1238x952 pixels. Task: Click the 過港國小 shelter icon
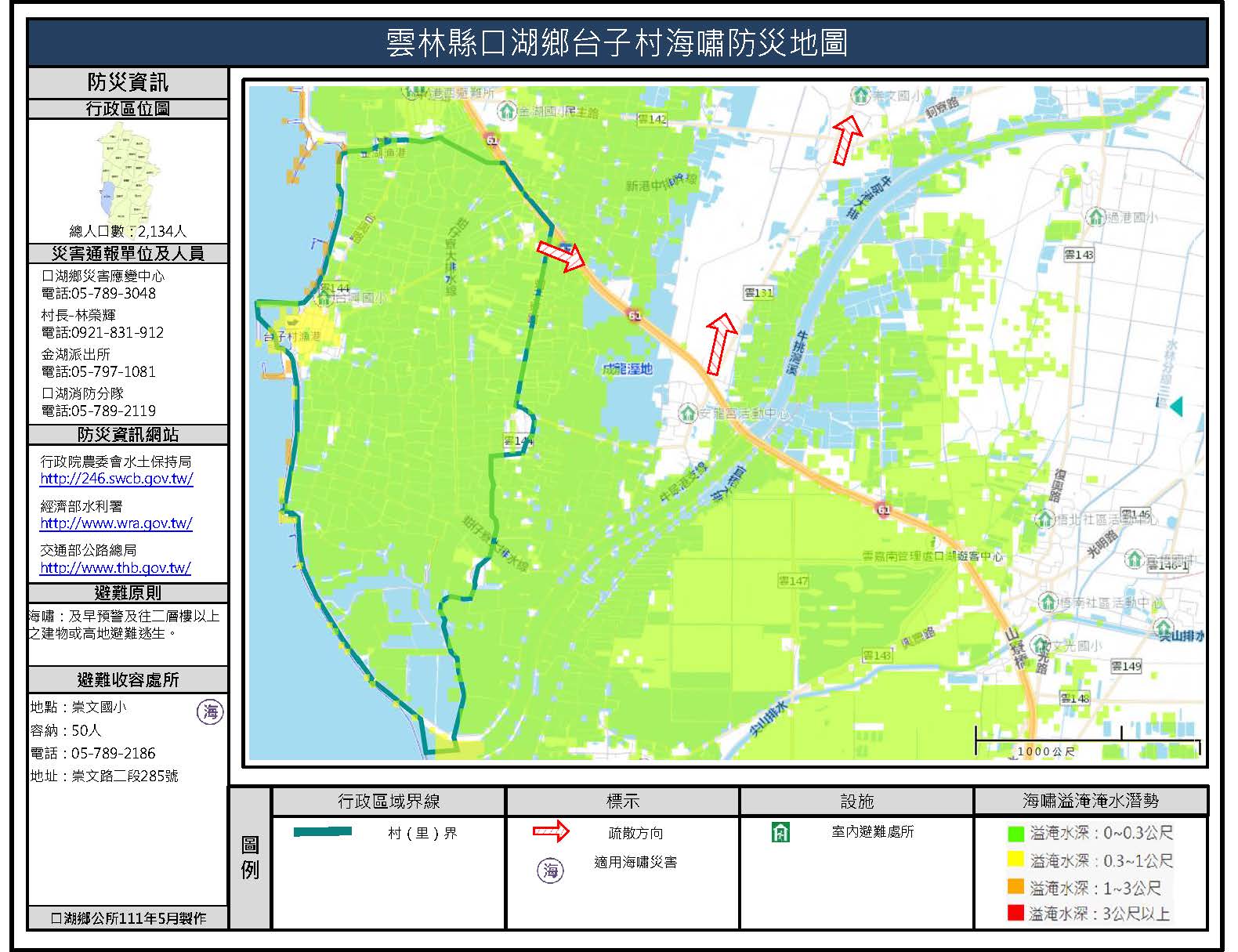pos(1095,217)
